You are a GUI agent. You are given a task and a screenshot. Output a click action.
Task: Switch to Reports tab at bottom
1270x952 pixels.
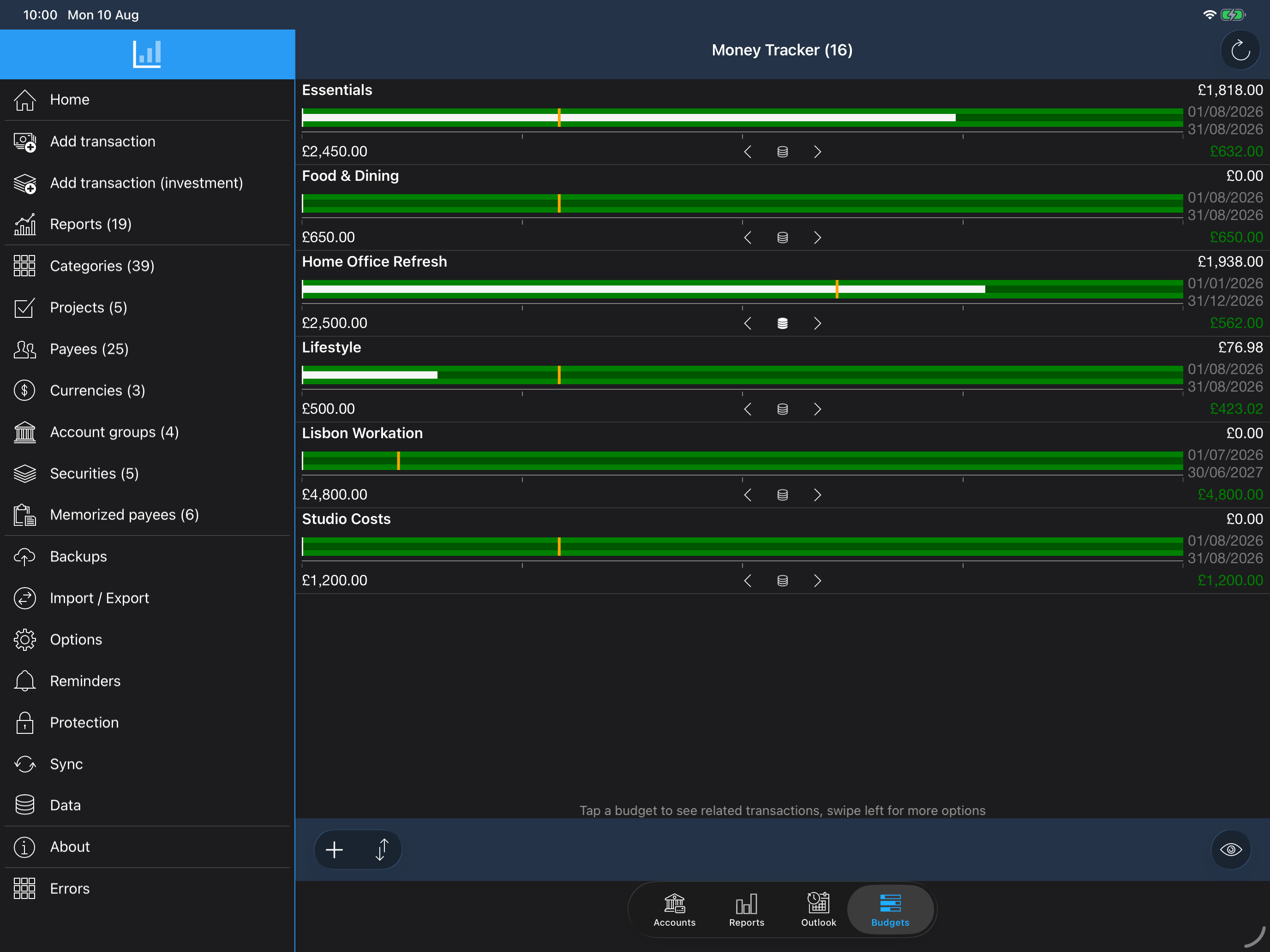coord(746,910)
